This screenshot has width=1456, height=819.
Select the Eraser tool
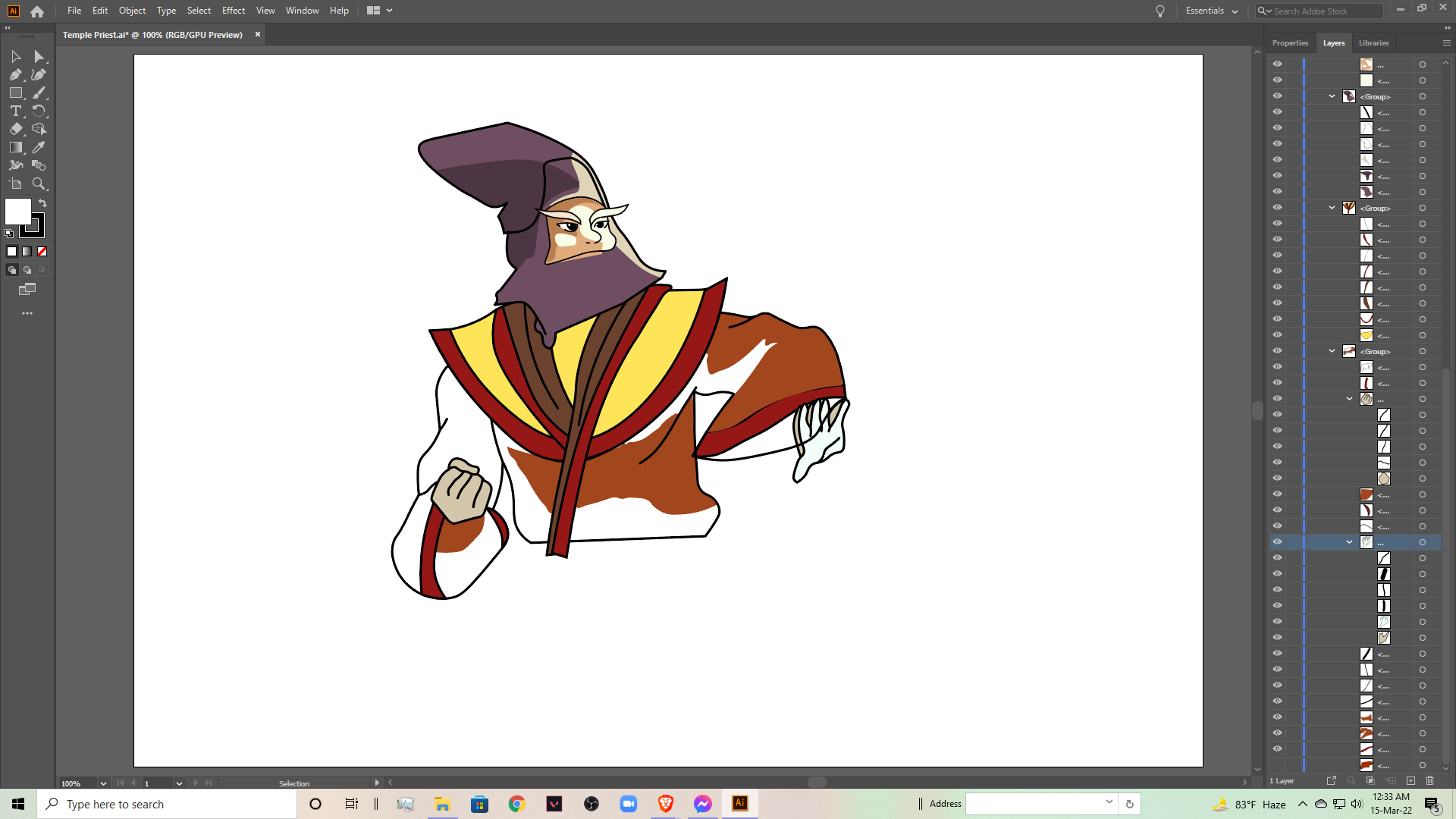coord(16,129)
